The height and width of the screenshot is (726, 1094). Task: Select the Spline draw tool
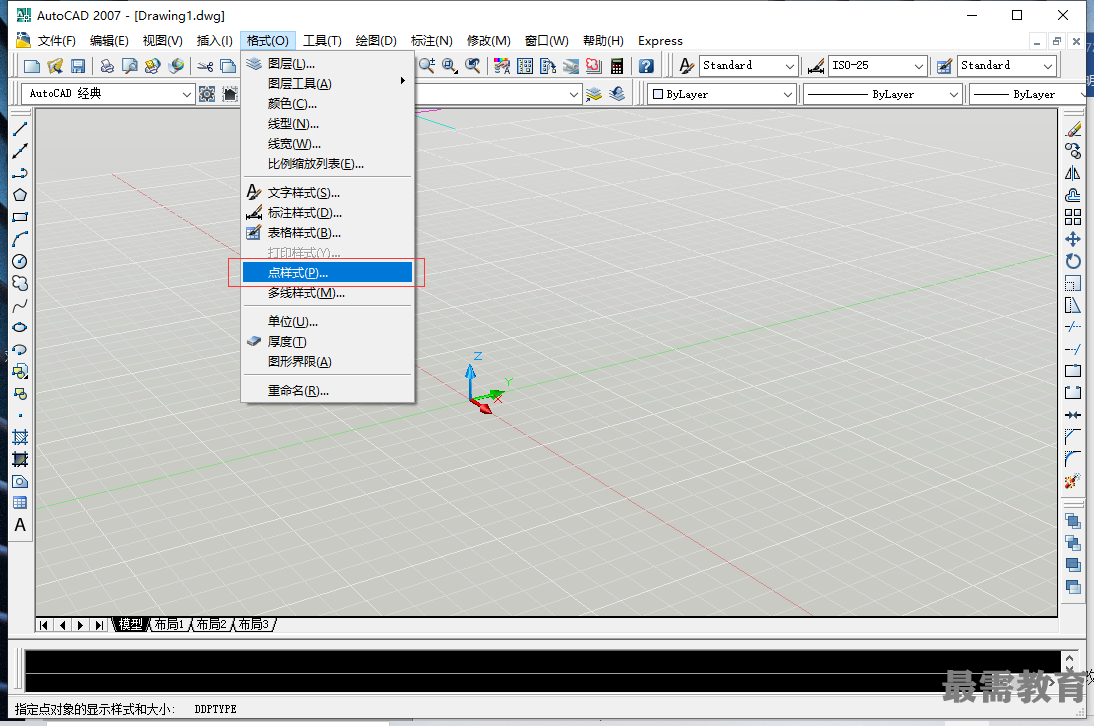click(x=20, y=305)
